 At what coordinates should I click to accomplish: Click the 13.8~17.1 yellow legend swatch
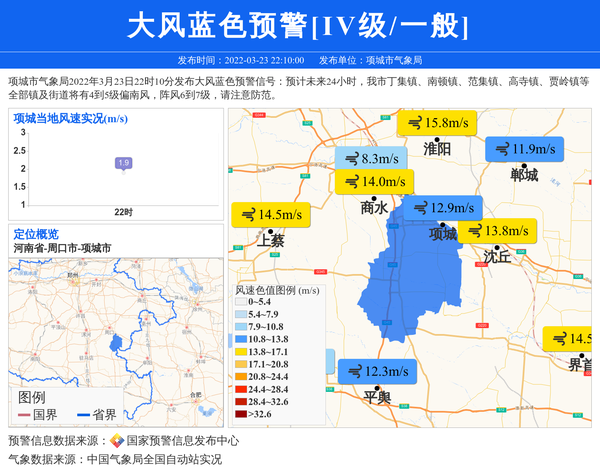241,351
